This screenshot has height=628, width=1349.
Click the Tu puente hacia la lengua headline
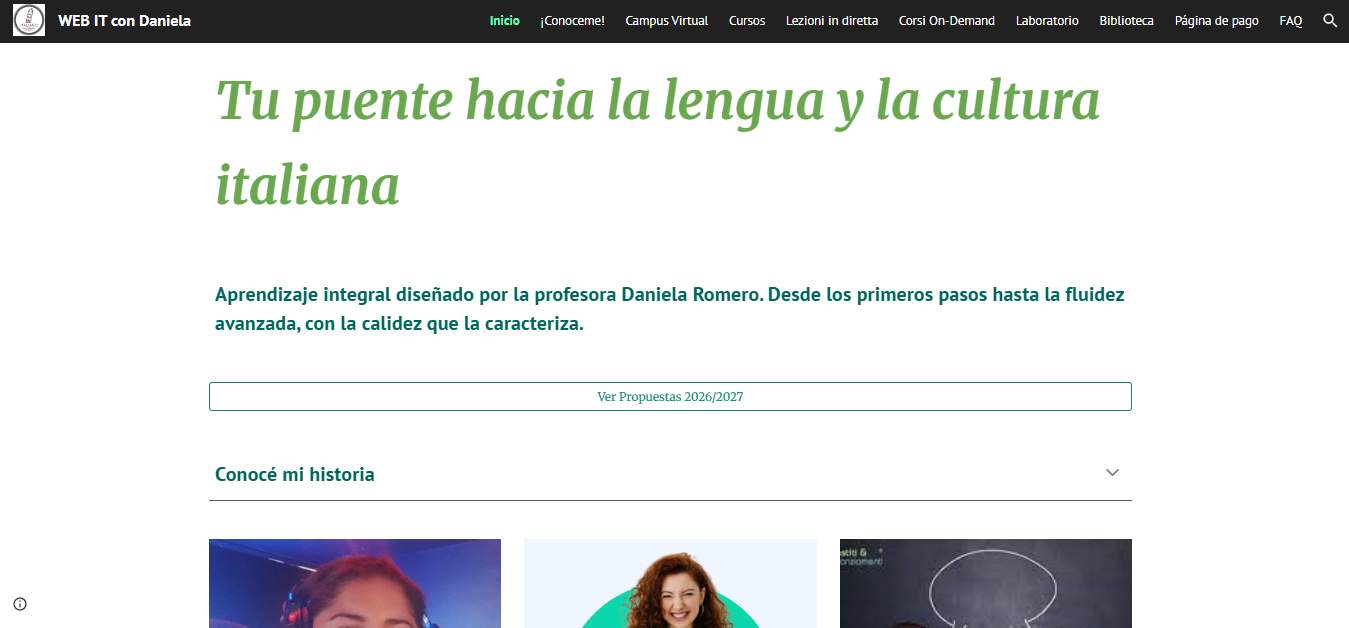(658, 142)
